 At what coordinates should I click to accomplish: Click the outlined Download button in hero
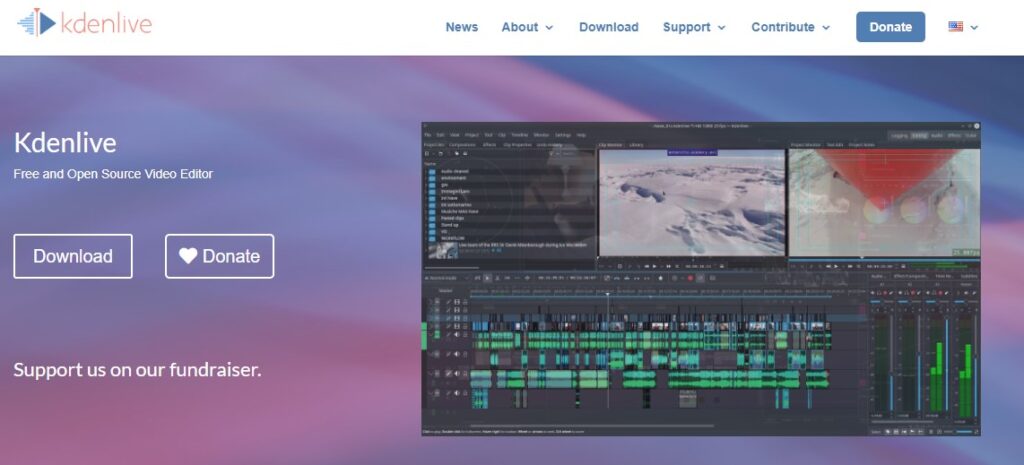[73, 256]
